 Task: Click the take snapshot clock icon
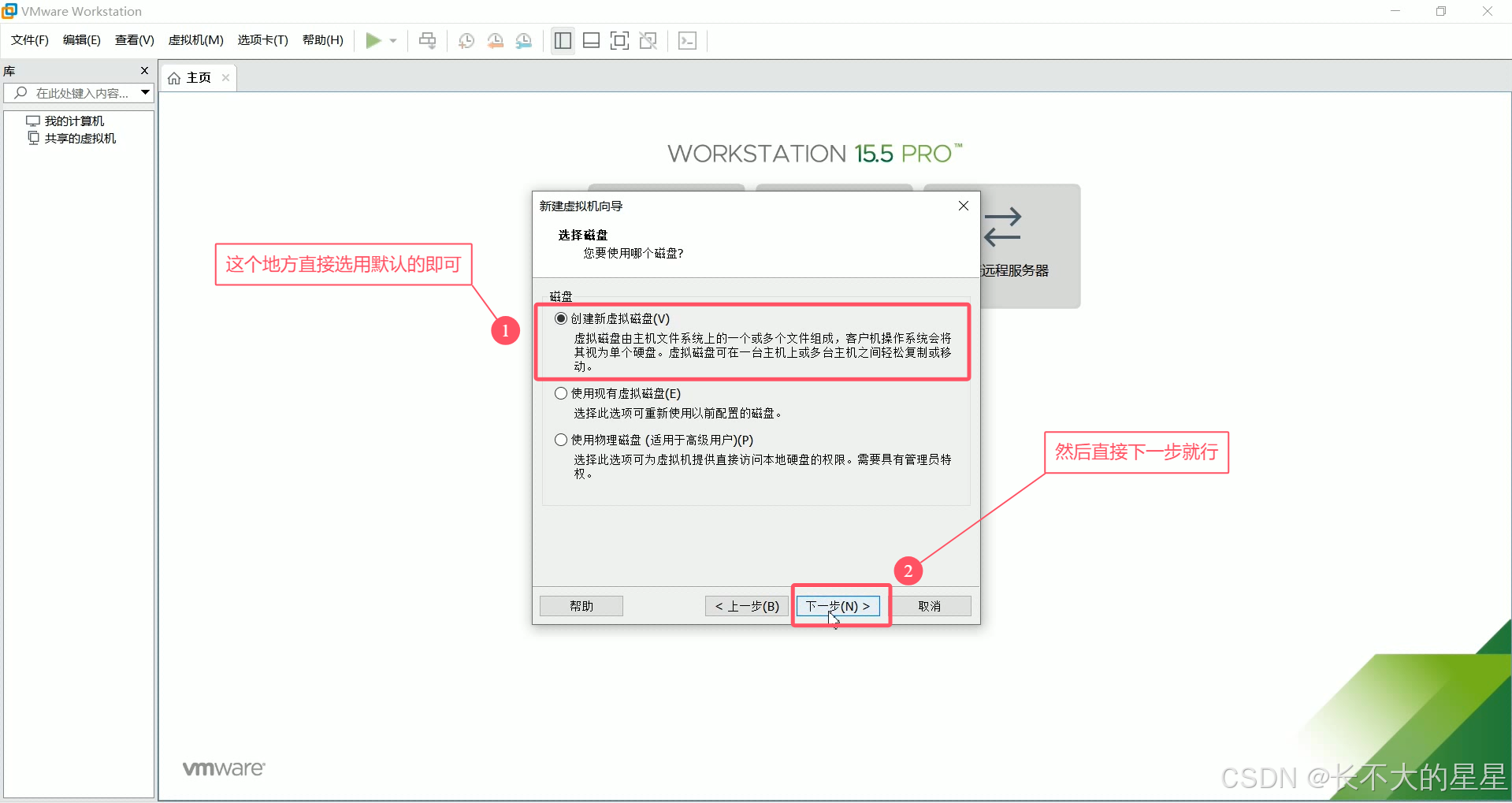466,41
